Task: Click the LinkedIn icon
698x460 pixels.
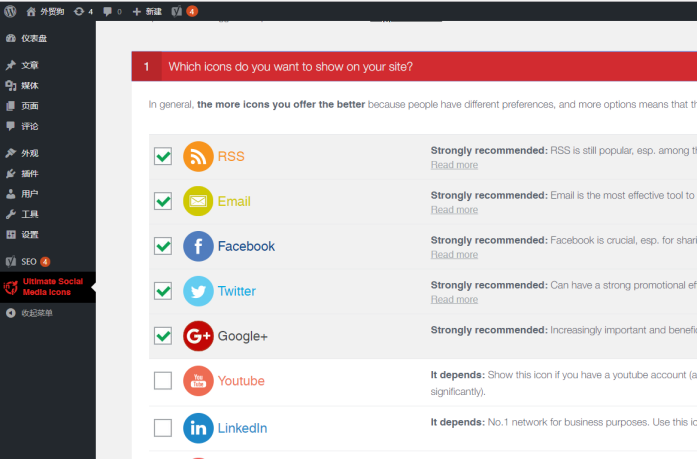Action: [x=198, y=428]
